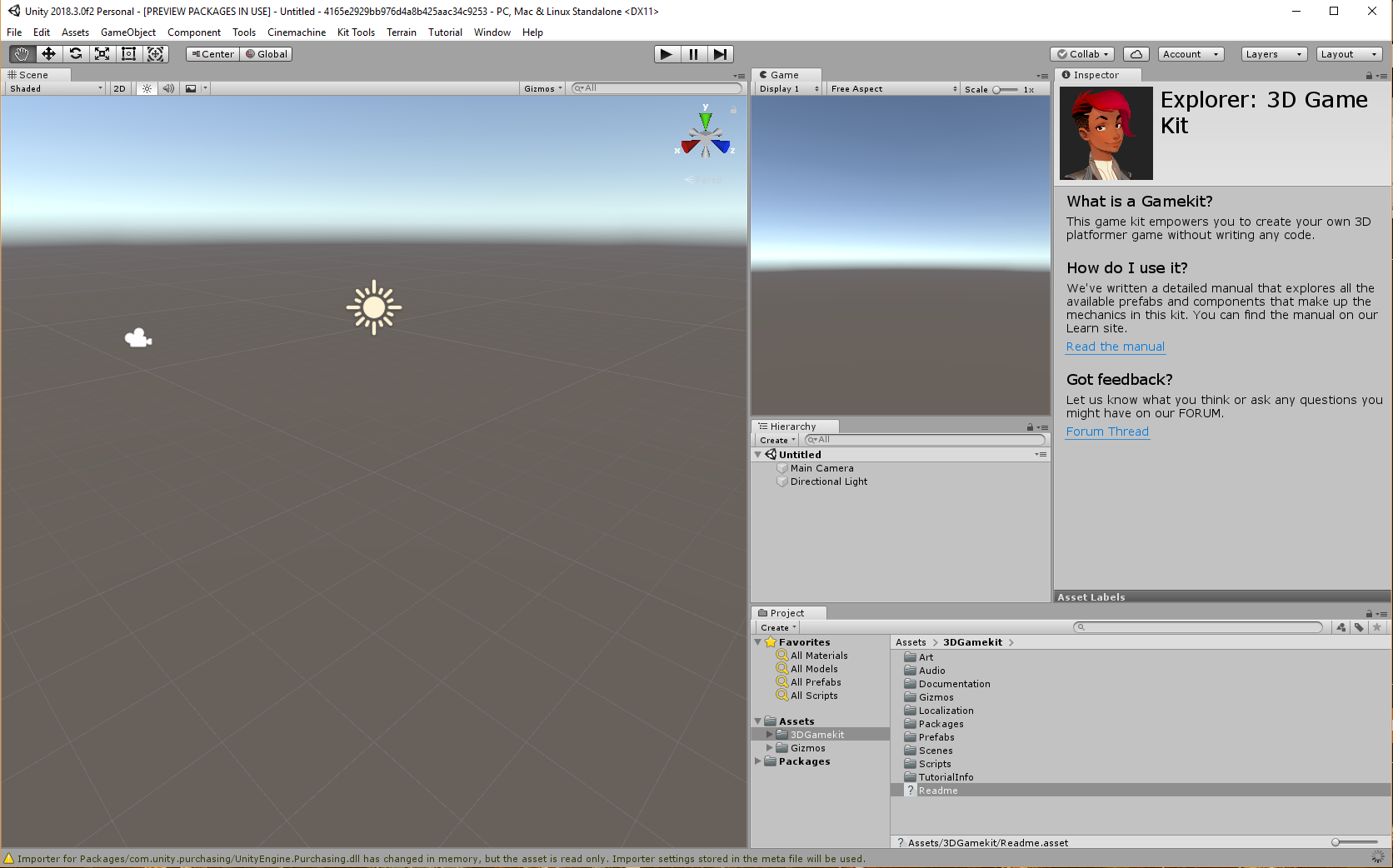Select the combined Transform tool
Viewport: 1393px width, 868px height.
point(156,54)
